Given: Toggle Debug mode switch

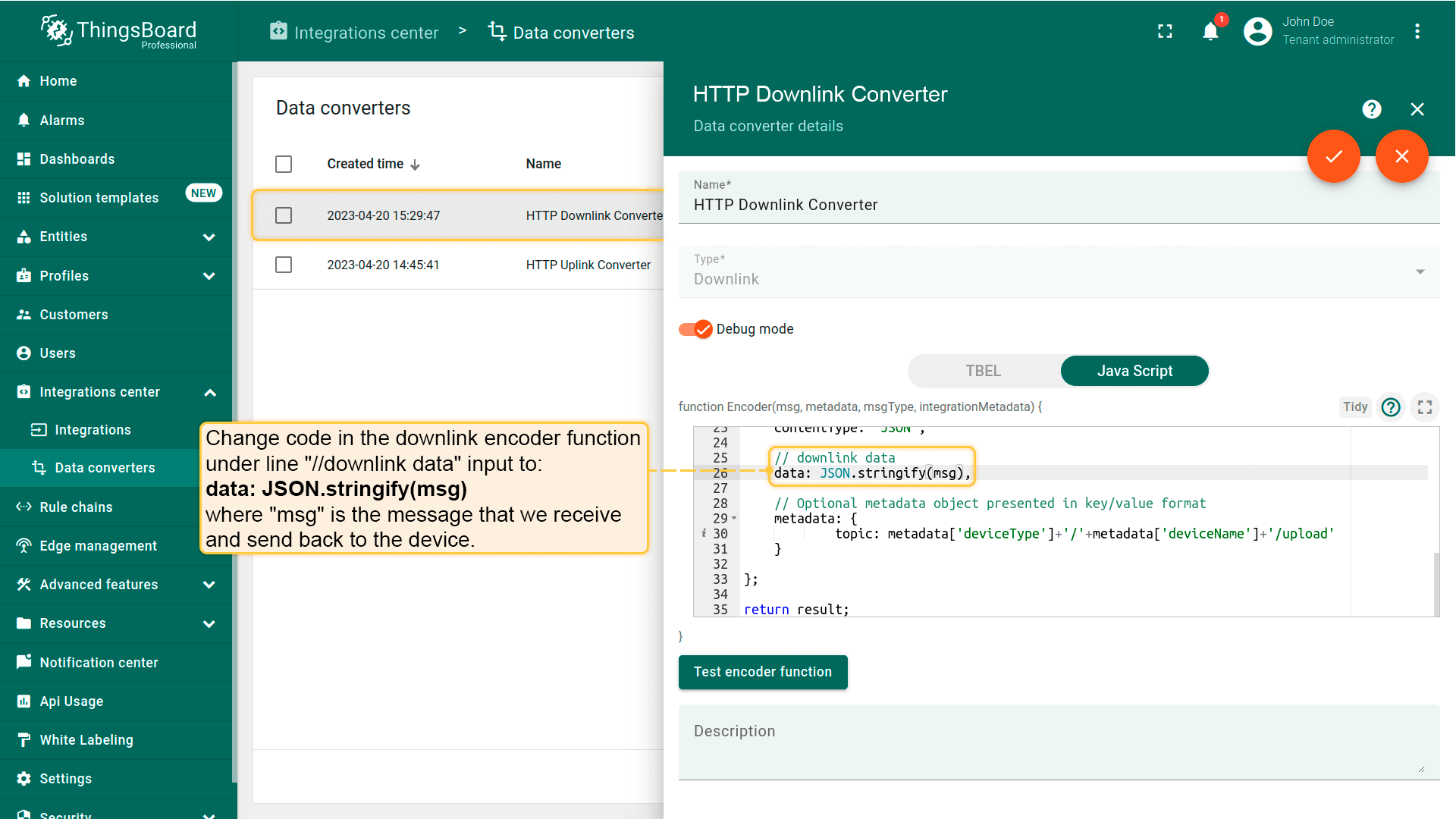Looking at the screenshot, I should pyautogui.click(x=695, y=329).
